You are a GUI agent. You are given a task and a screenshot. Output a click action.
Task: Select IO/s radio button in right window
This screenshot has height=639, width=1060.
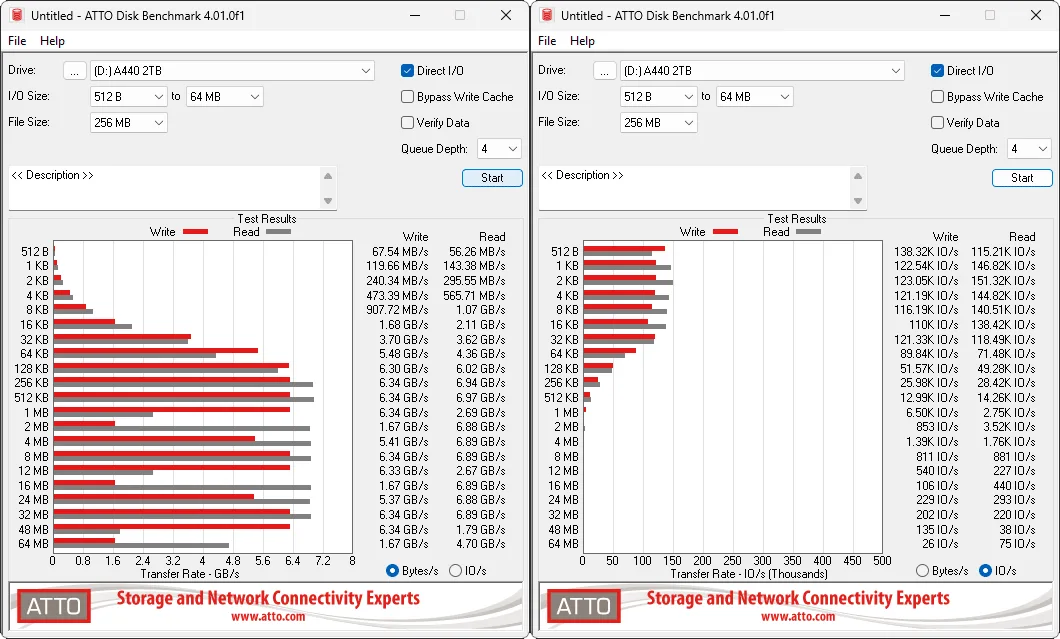(x=985, y=571)
